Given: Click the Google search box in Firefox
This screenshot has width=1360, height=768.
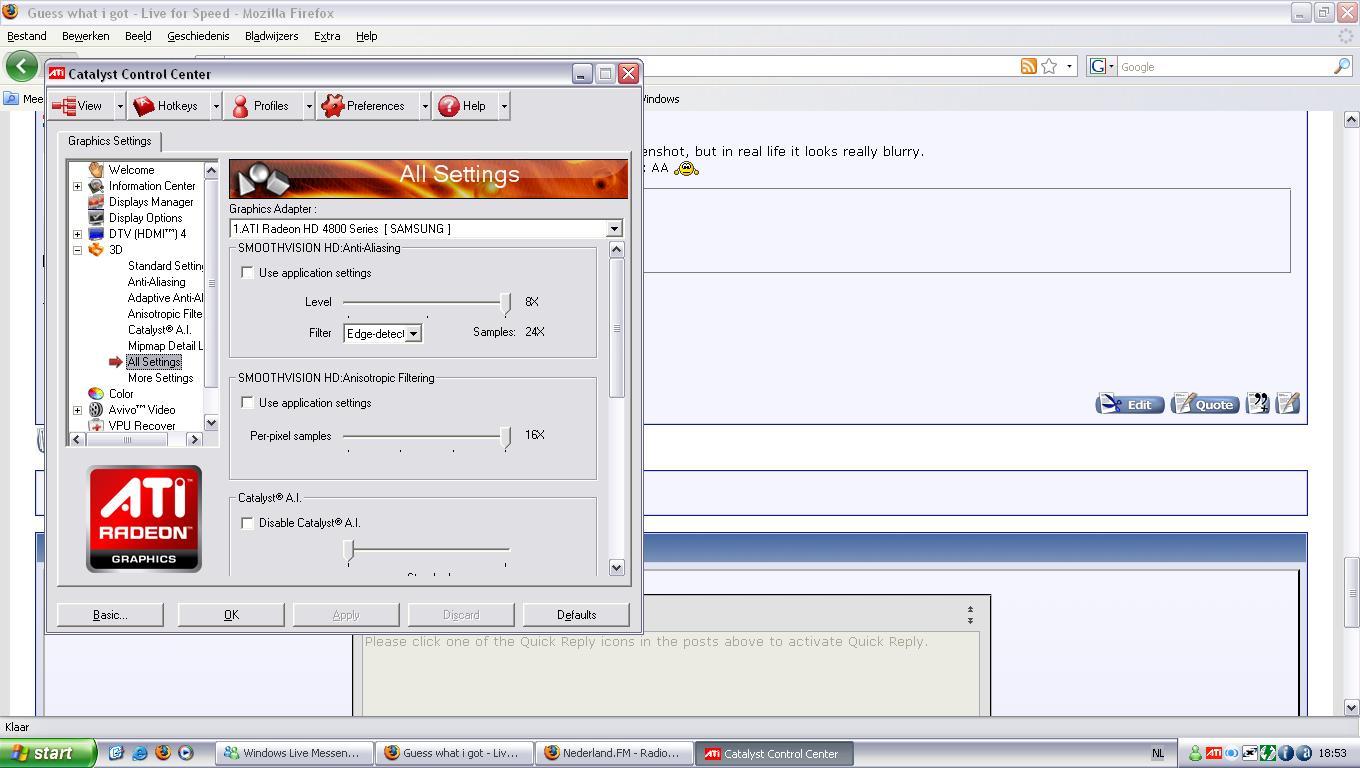Looking at the screenshot, I should tap(1224, 67).
